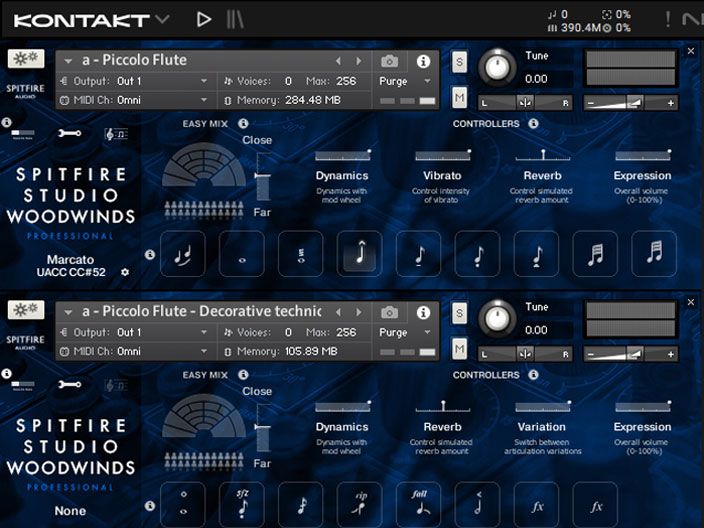Select the fall articulation in Decorative techniques

tap(418, 505)
